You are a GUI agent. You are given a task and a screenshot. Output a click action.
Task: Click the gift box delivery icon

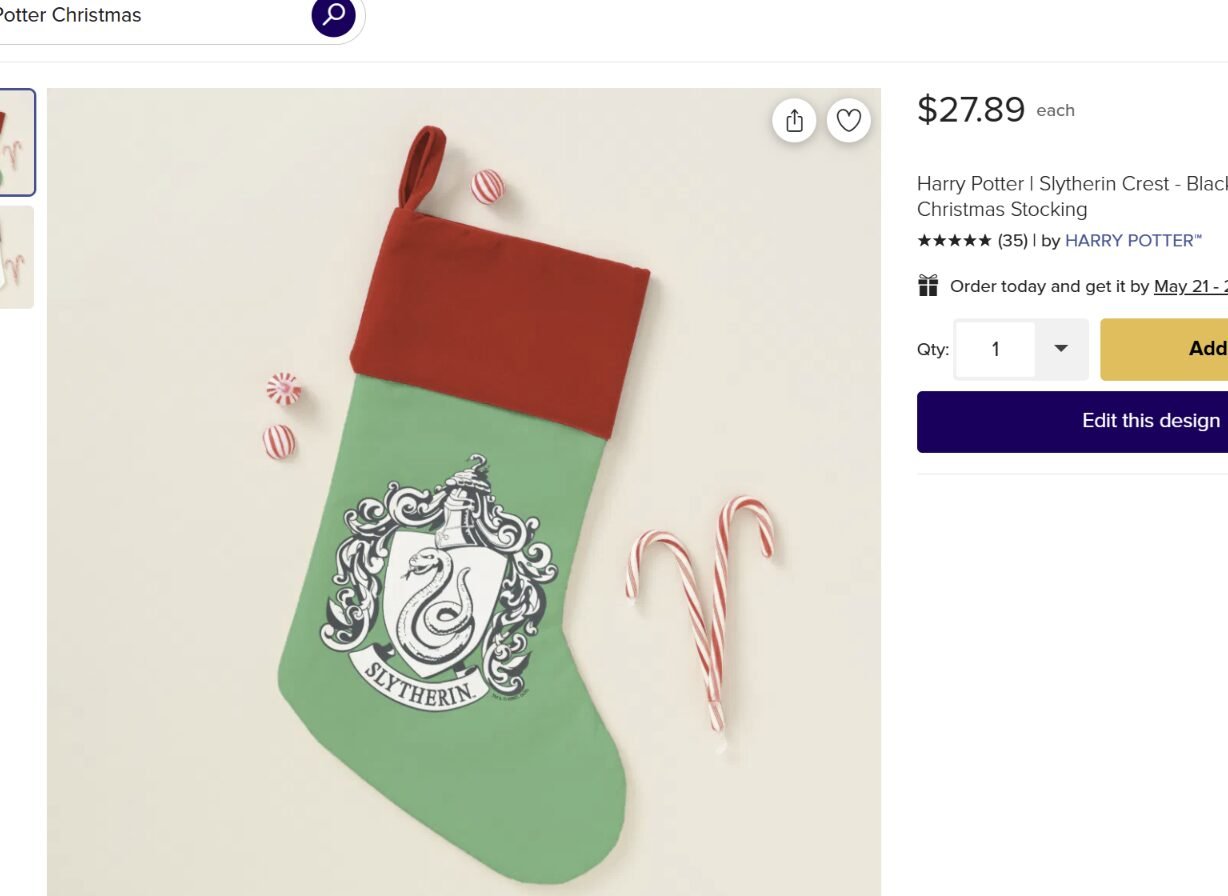pos(928,286)
